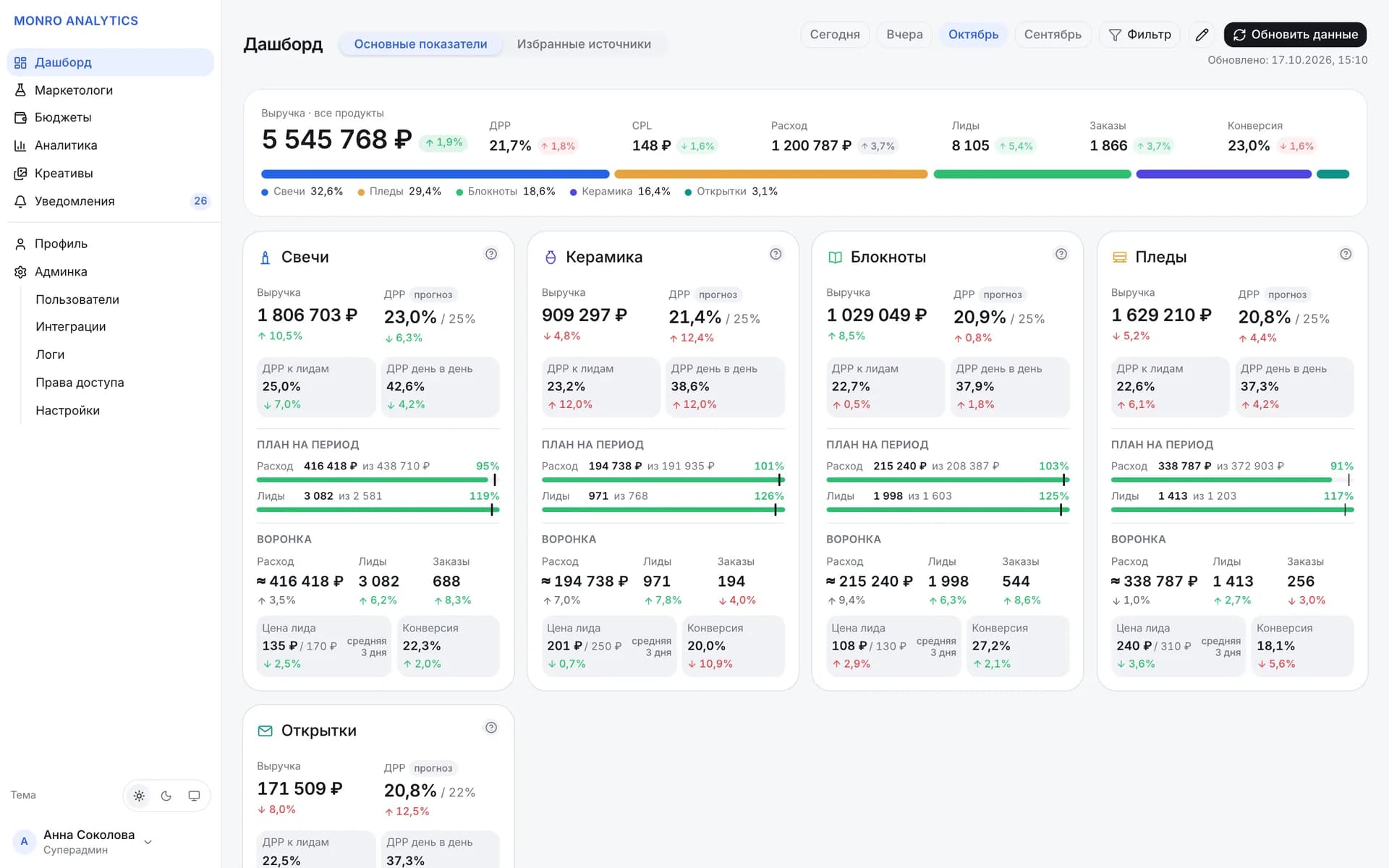
Task: Click the notifications badge showing 26
Action: [x=200, y=201]
